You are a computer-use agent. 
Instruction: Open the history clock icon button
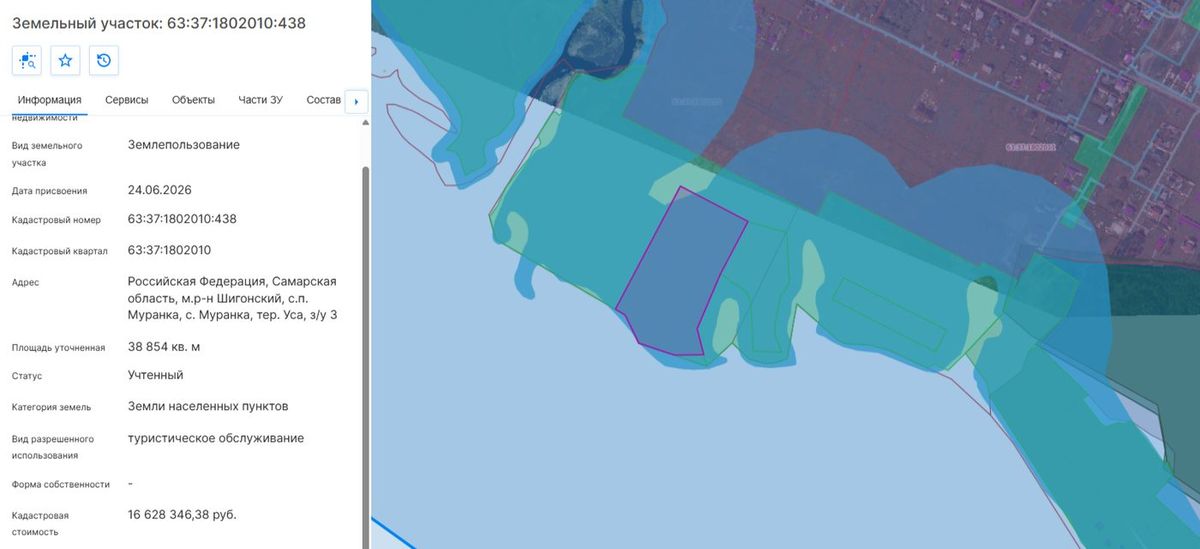(104, 61)
